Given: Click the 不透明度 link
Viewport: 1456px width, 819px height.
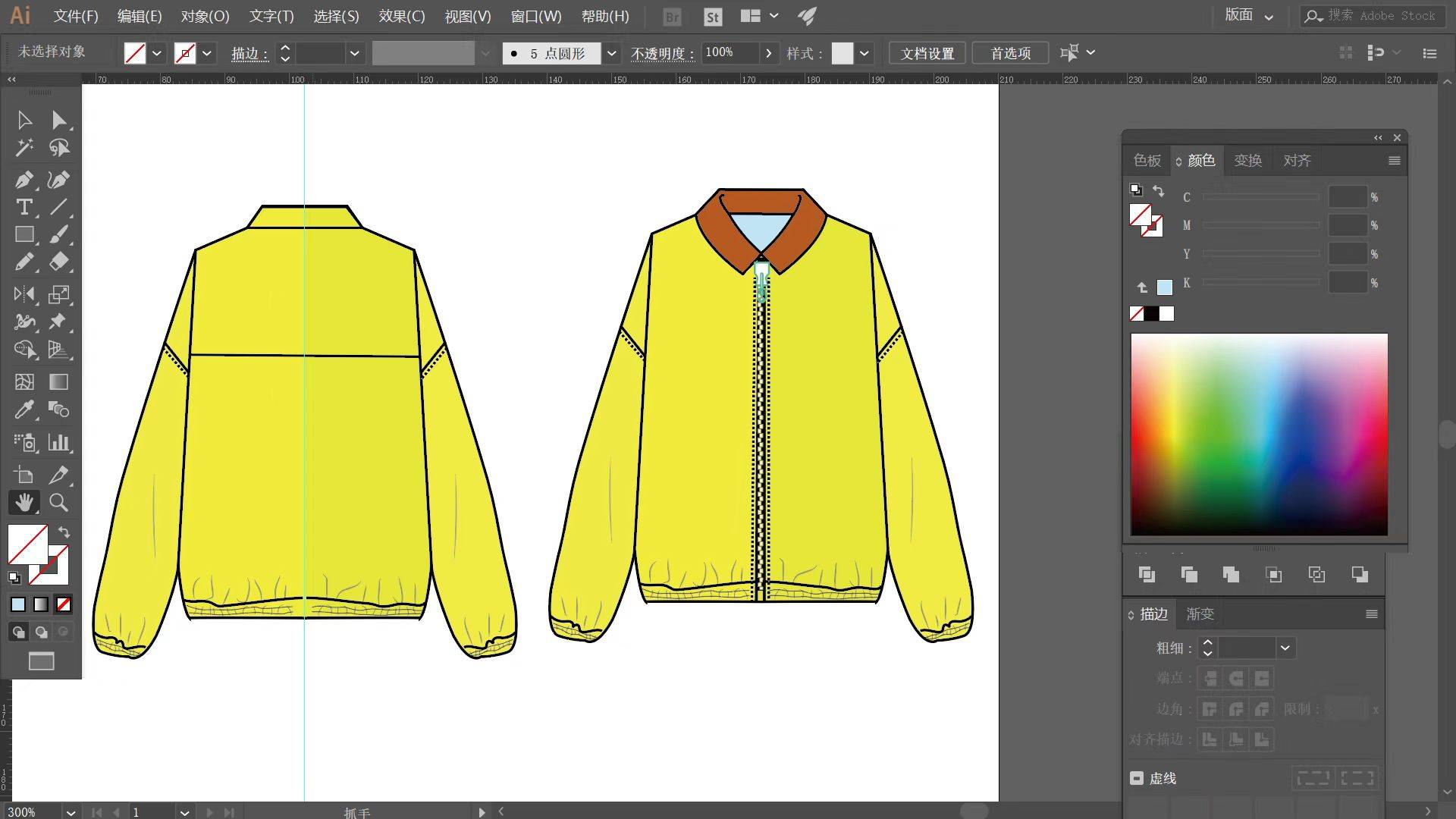Looking at the screenshot, I should pyautogui.click(x=662, y=53).
